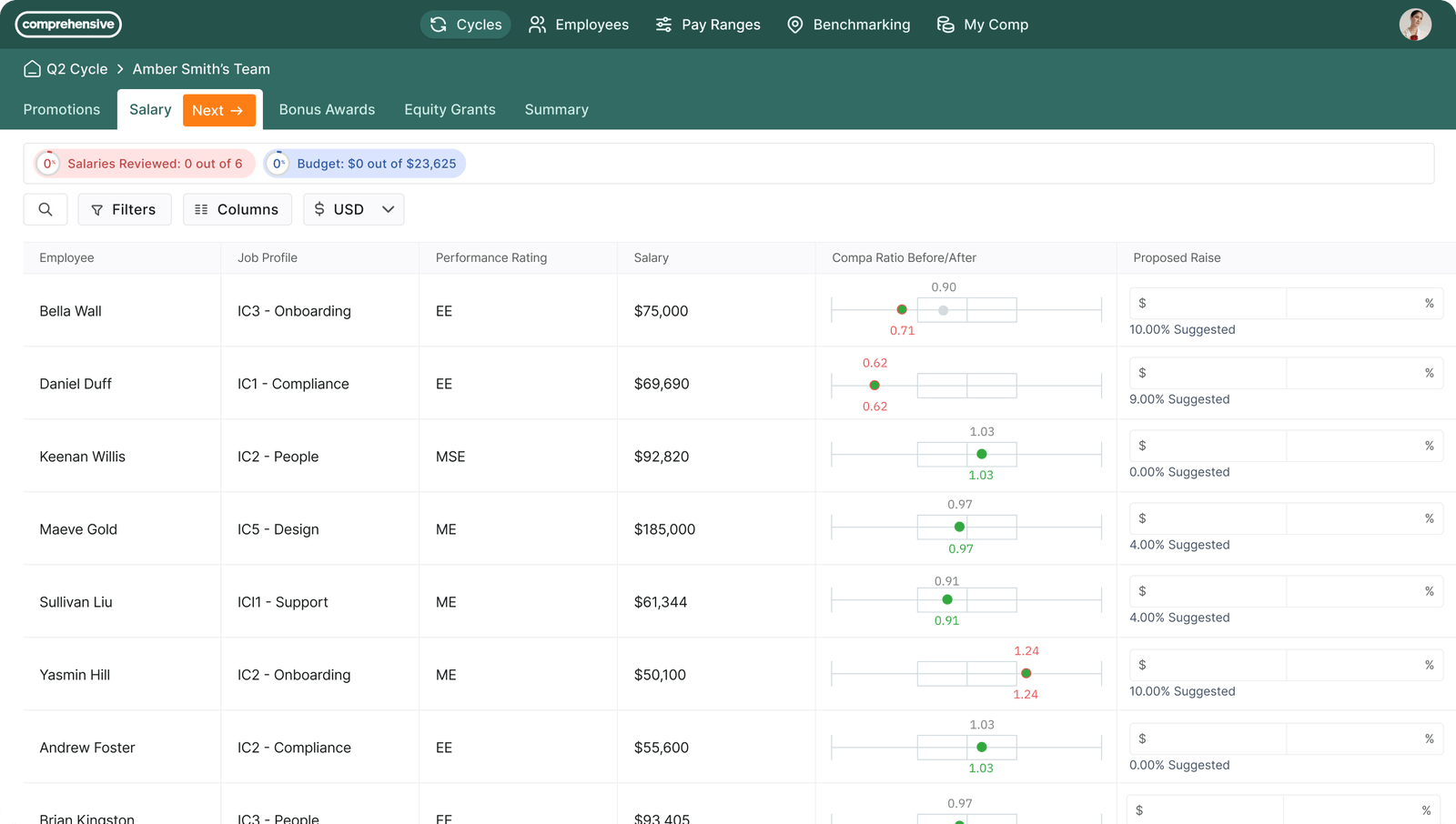This screenshot has width=1456, height=824.
Task: Click Yasmin Hill's compa ratio slider marker
Action: (x=1026, y=673)
